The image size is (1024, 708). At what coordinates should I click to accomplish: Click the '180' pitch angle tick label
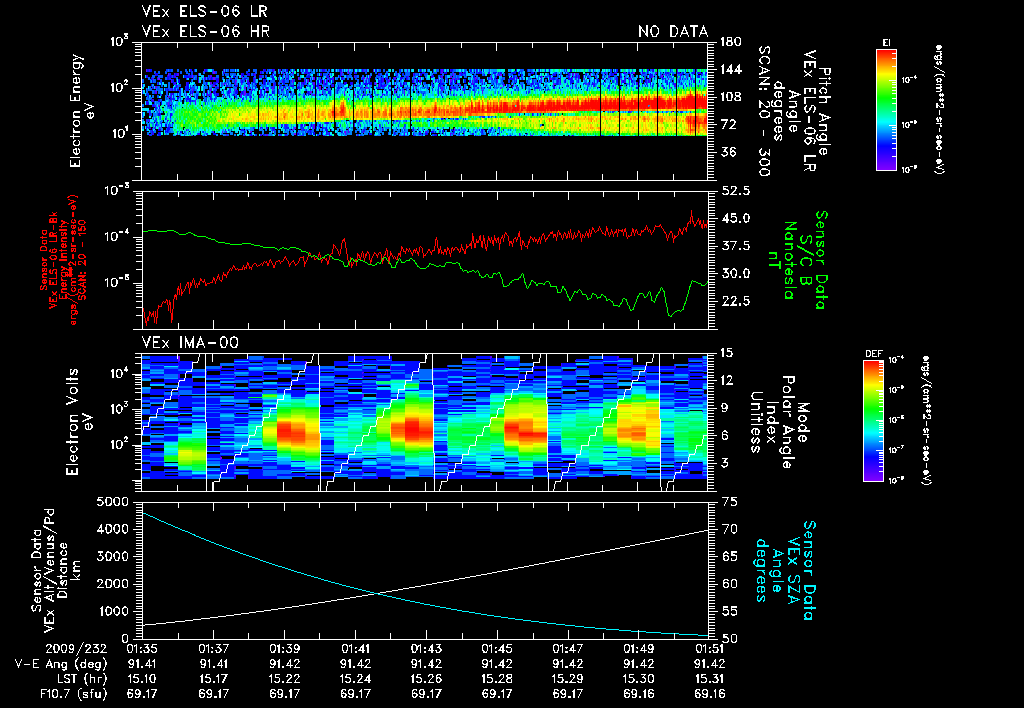(731, 42)
